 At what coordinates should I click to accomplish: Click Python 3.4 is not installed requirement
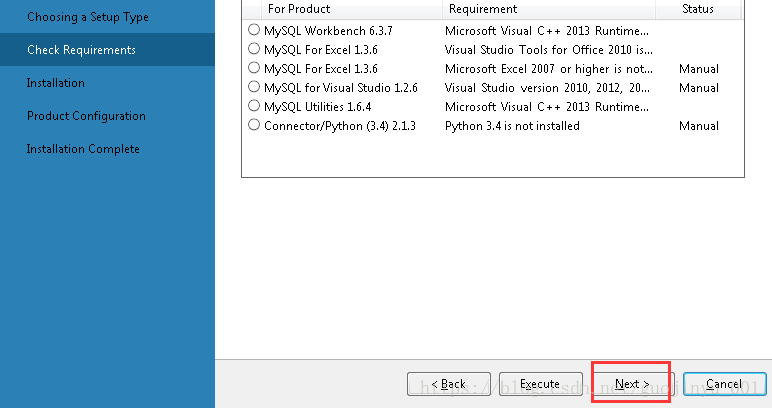(x=512, y=126)
